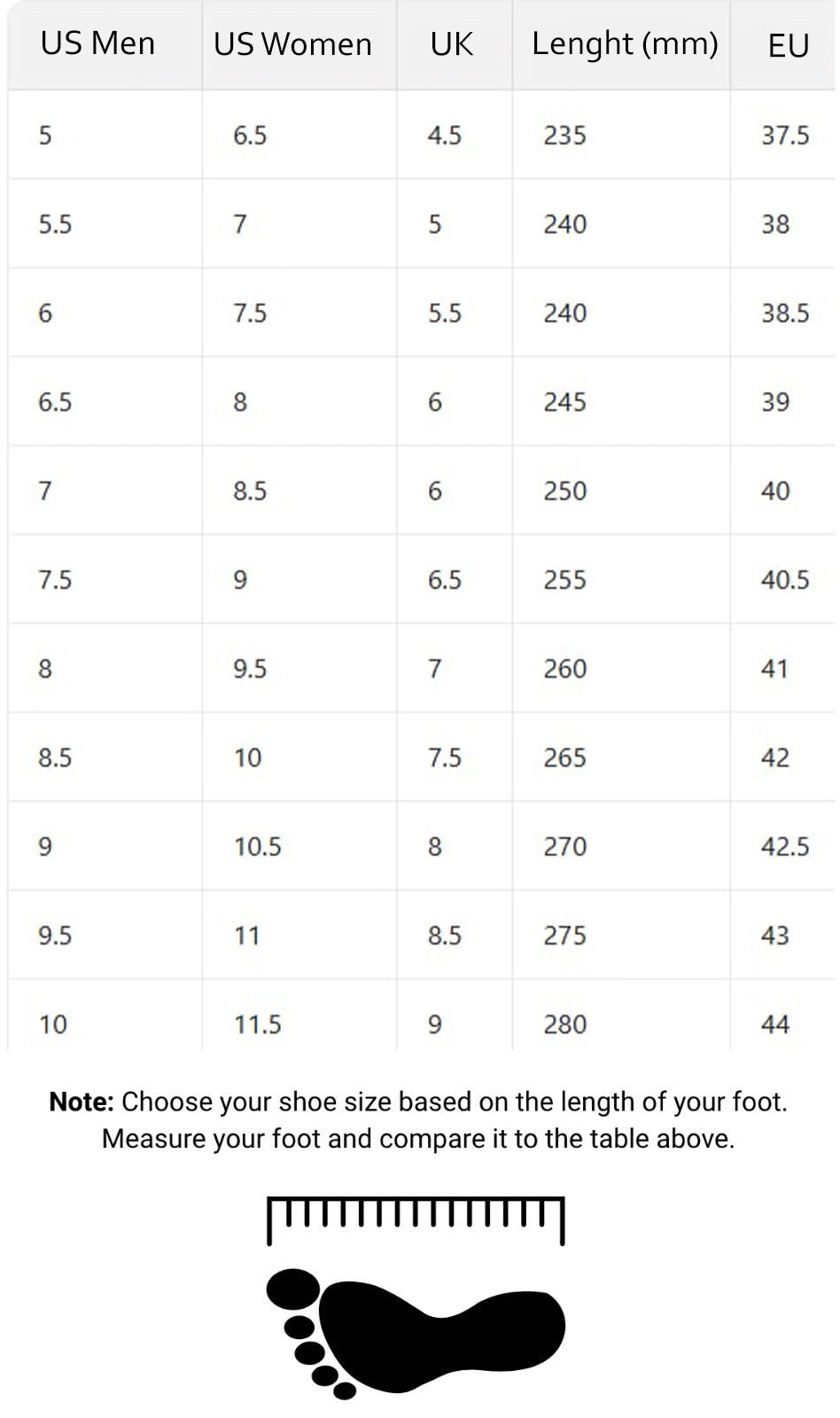This screenshot has width=840, height=1418.
Task: Select EU size 44 cell
Action: click(x=775, y=1025)
